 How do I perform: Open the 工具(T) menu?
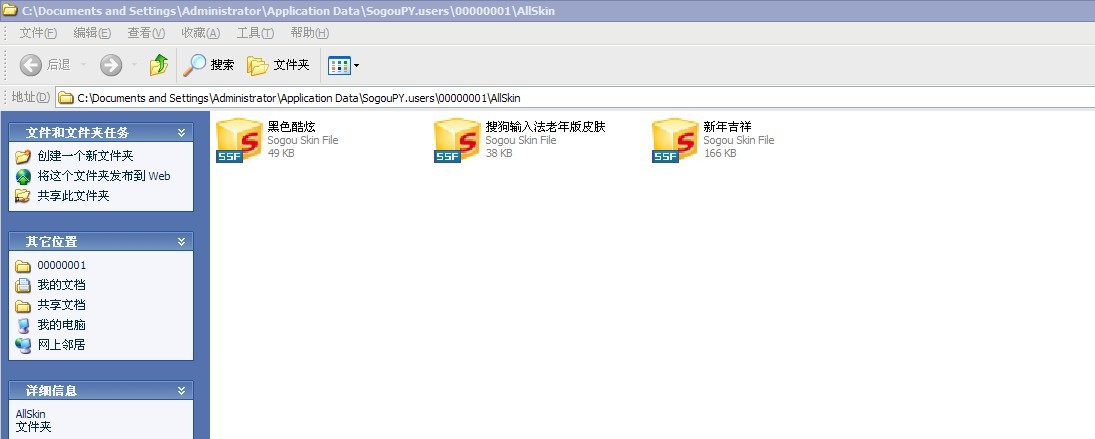pos(254,33)
